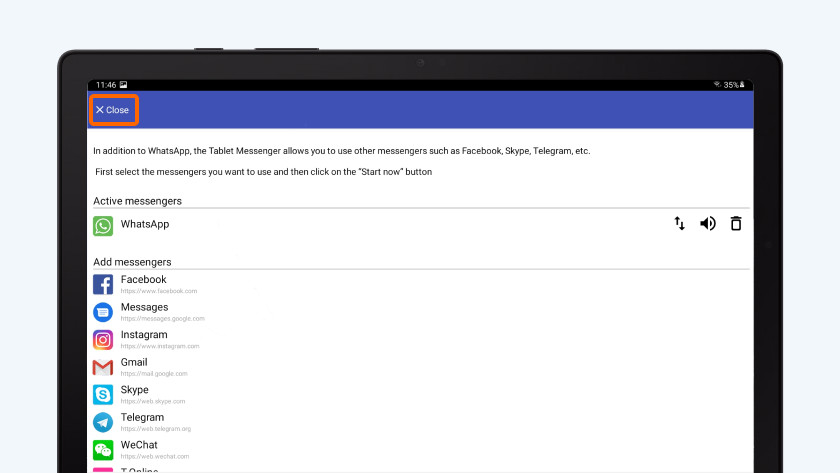
Task: Tap the Skype icon
Action: [x=103, y=395]
